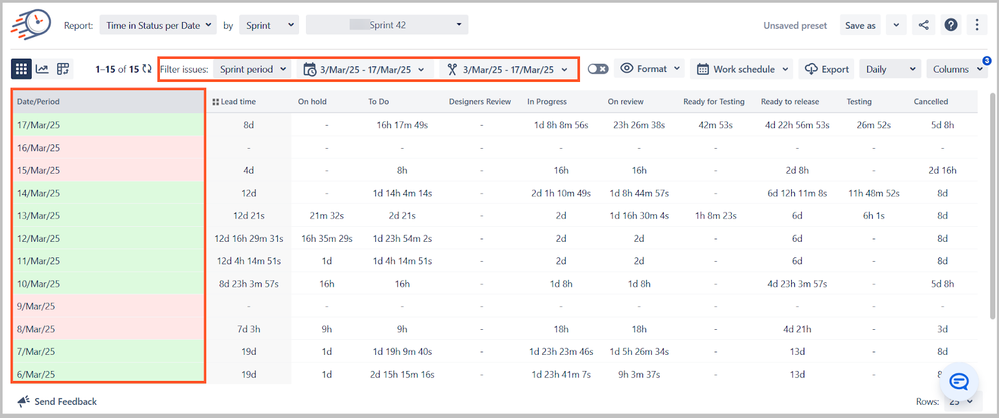This screenshot has height=418, width=999.
Task: Select the 8/Mar/25 date row
Action: 109,329
